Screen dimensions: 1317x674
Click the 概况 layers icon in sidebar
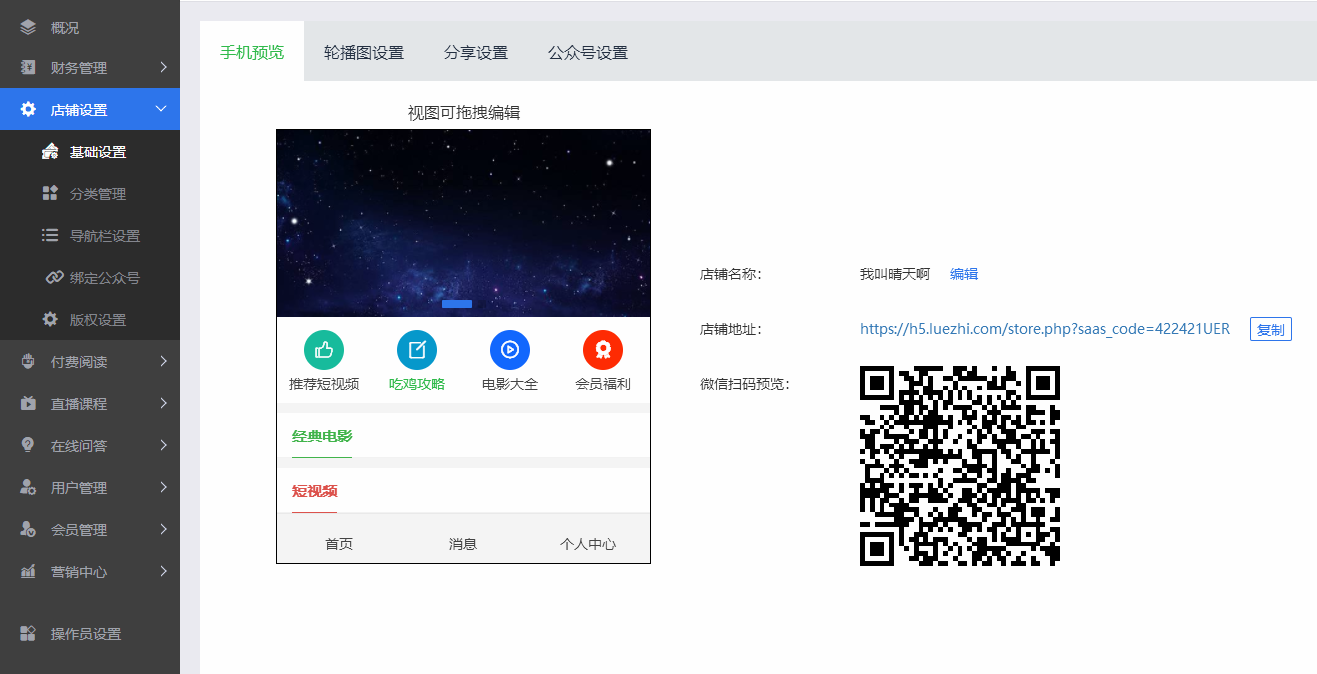click(28, 27)
